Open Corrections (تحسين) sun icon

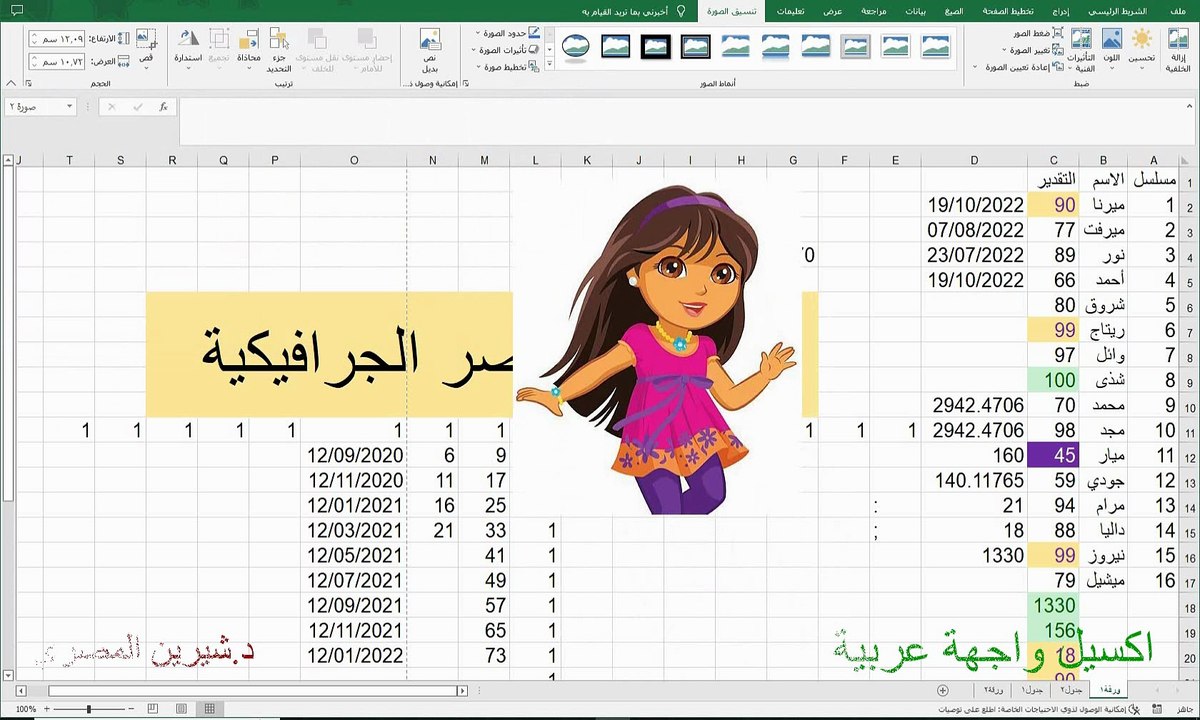[1142, 40]
